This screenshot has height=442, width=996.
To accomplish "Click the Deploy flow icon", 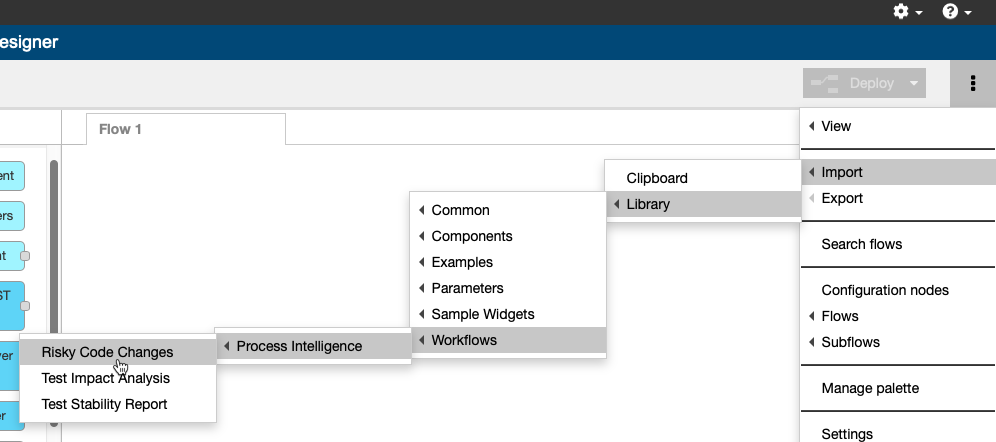I will click(x=824, y=83).
